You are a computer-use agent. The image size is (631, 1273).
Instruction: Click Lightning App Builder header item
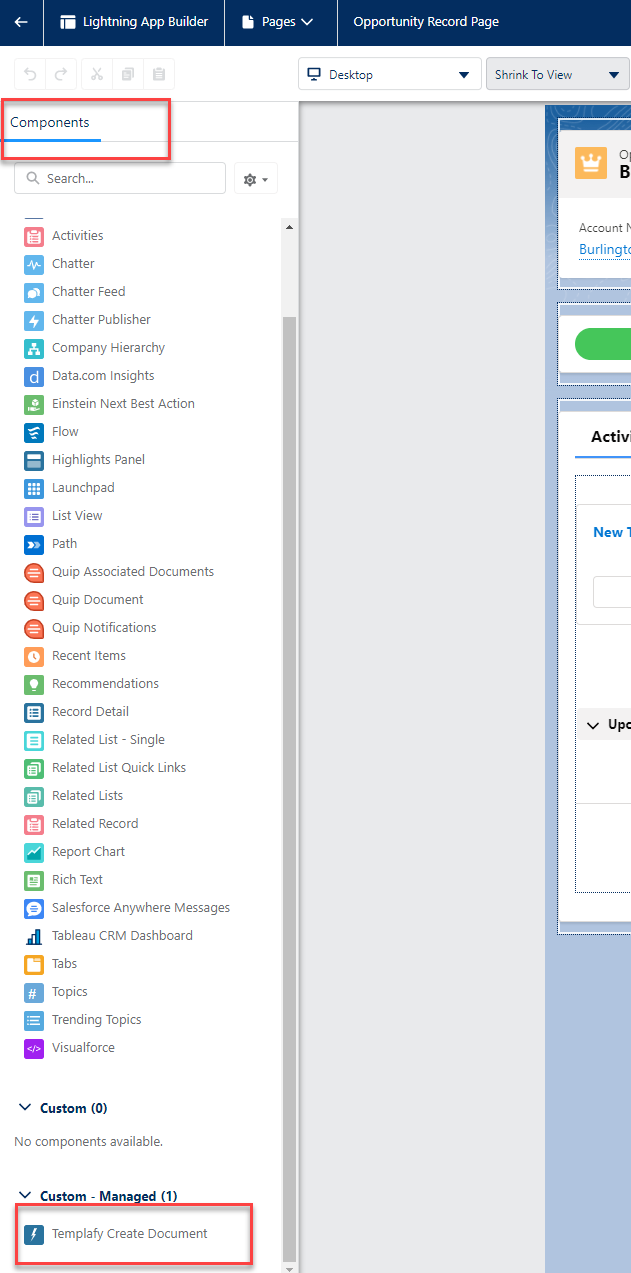pyautogui.click(x=134, y=22)
